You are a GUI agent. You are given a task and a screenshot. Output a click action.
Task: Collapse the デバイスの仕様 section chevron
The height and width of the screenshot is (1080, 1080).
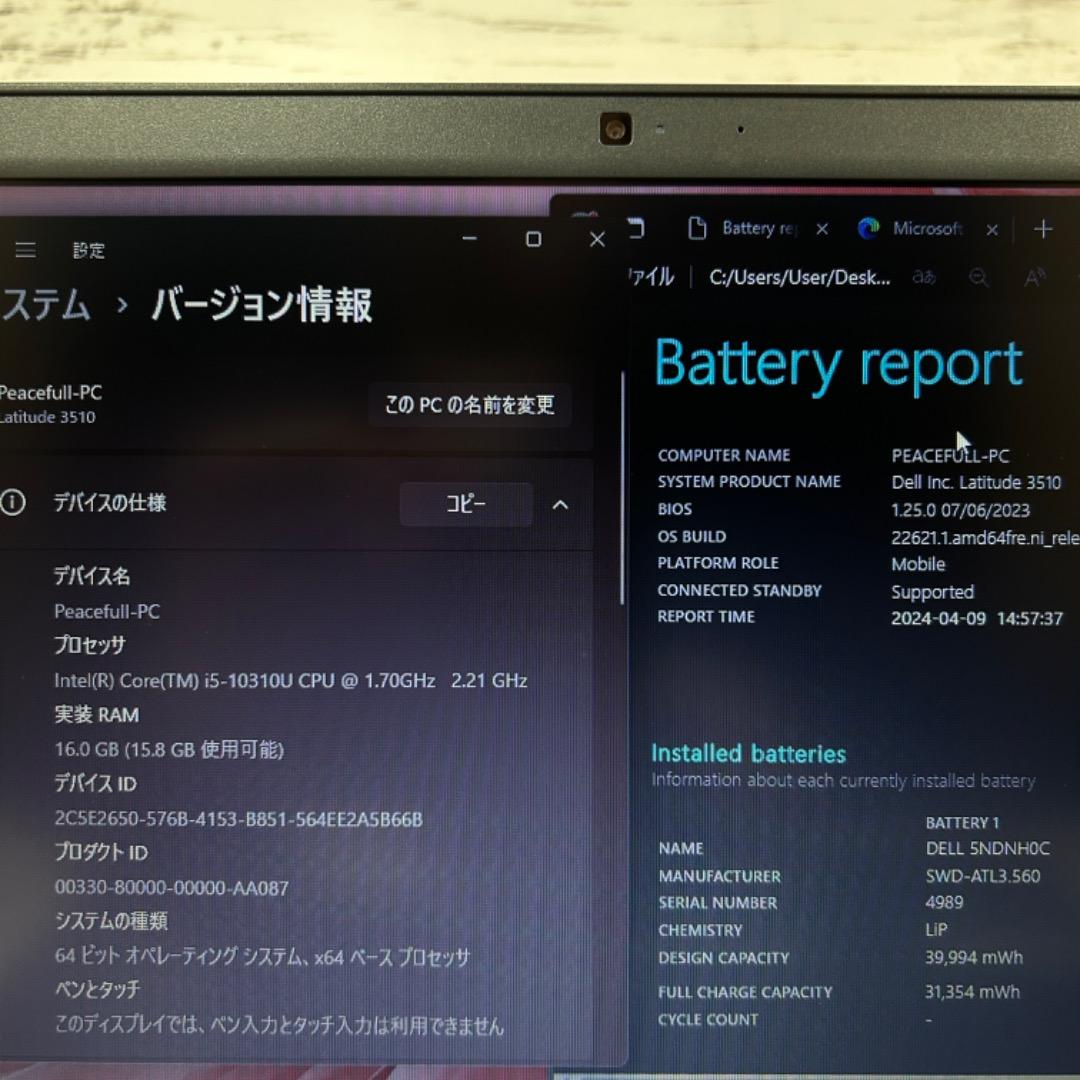point(561,505)
